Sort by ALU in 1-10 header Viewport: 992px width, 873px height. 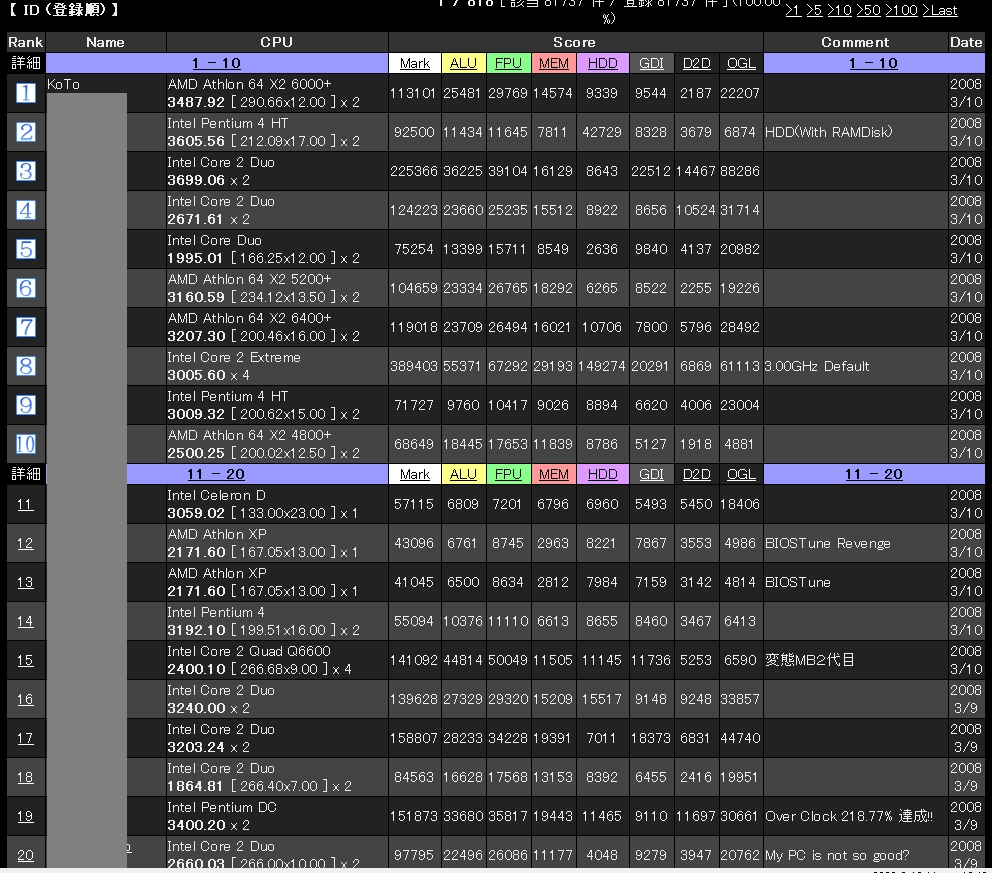point(463,63)
